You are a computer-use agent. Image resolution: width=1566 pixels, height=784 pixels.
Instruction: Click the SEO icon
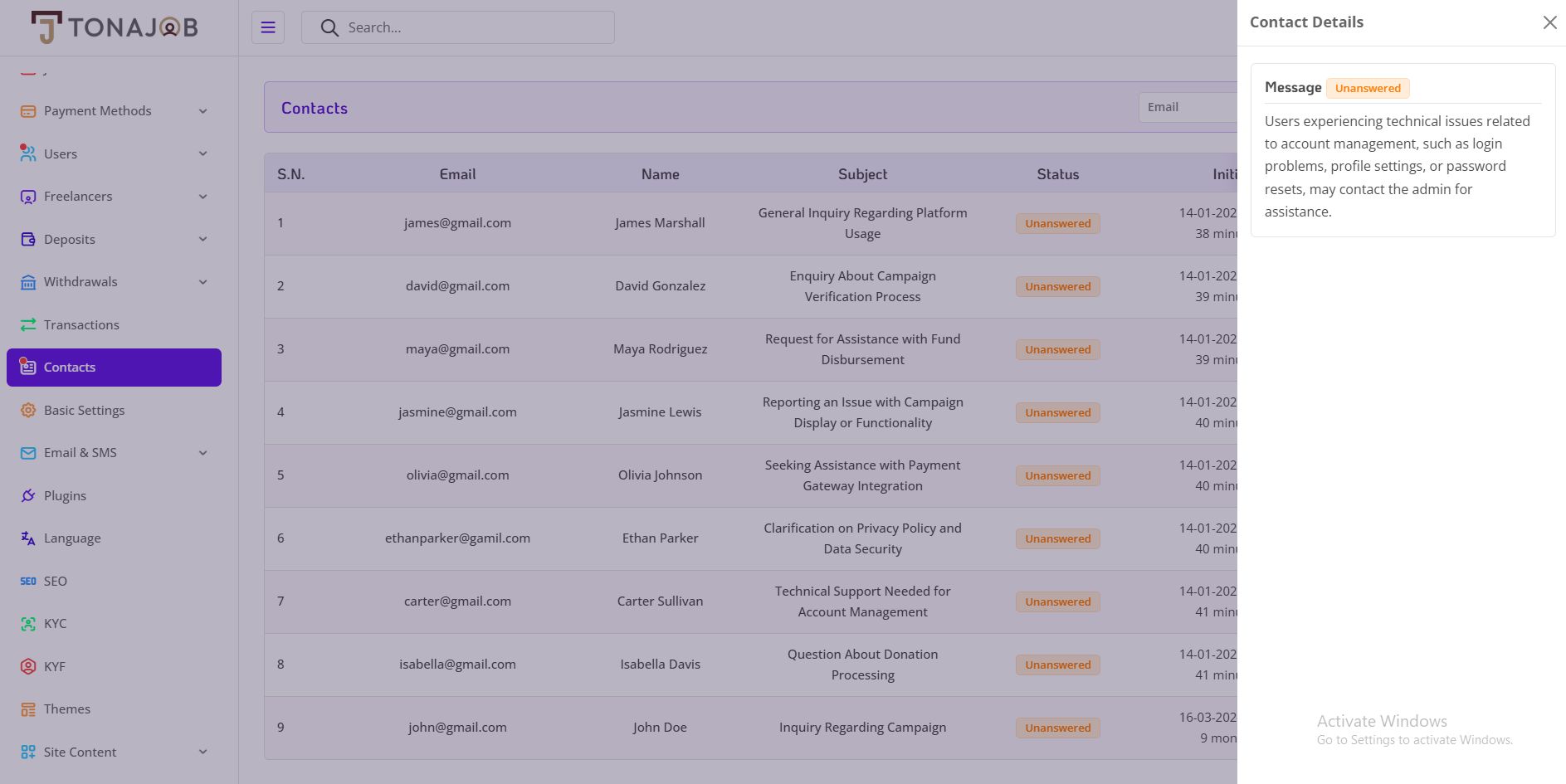[x=28, y=581]
